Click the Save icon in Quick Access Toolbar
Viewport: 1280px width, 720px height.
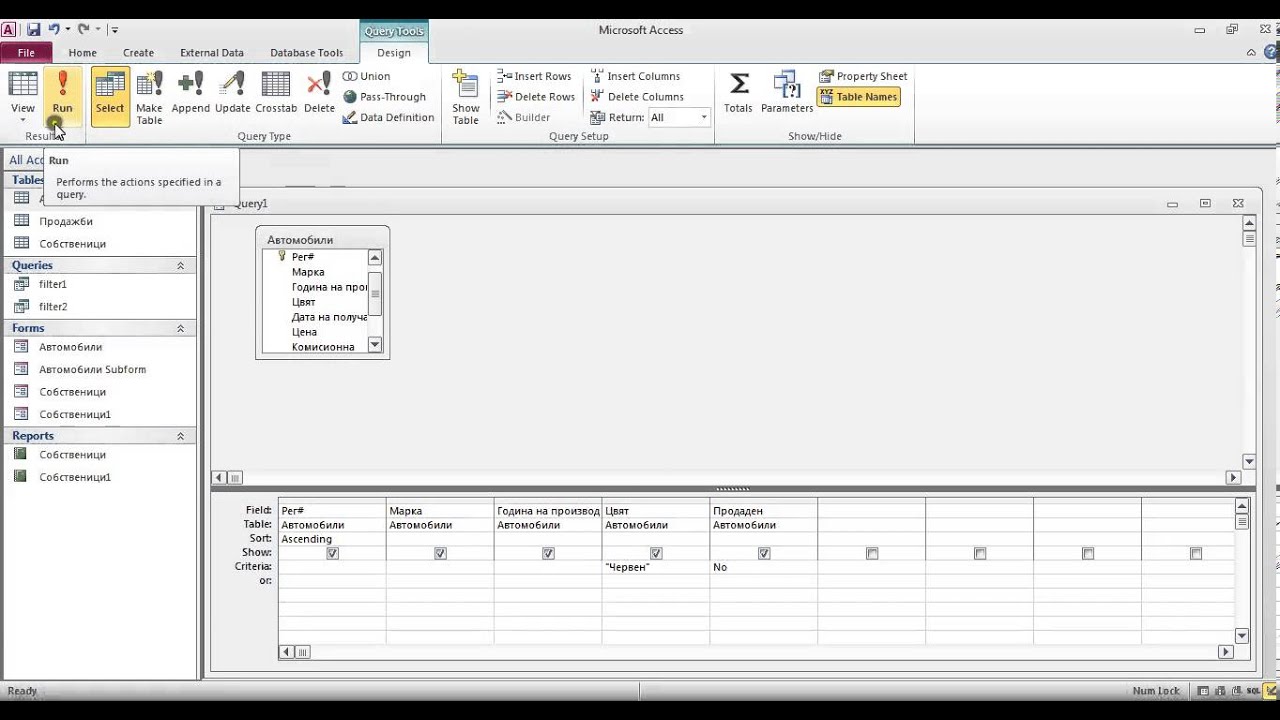[x=33, y=30]
